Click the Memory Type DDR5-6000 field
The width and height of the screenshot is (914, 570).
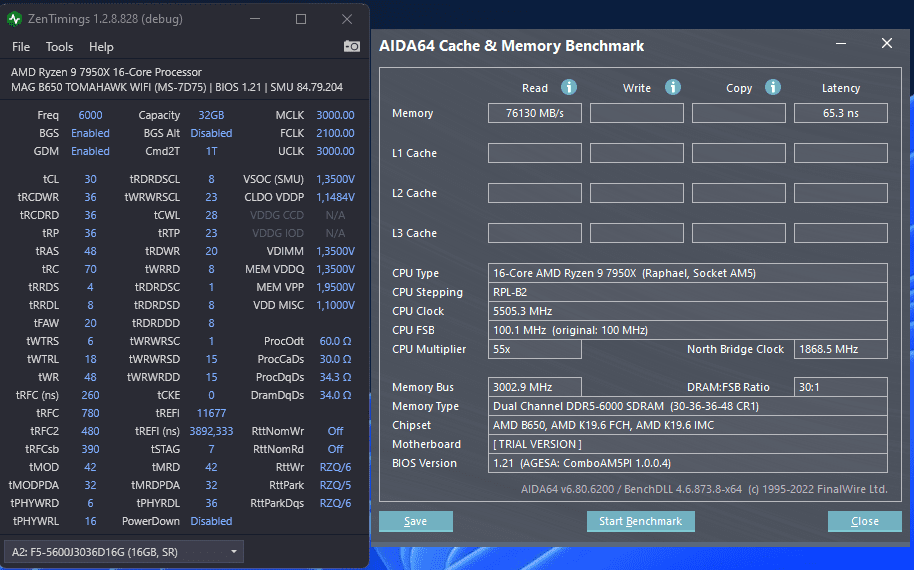(x=688, y=406)
